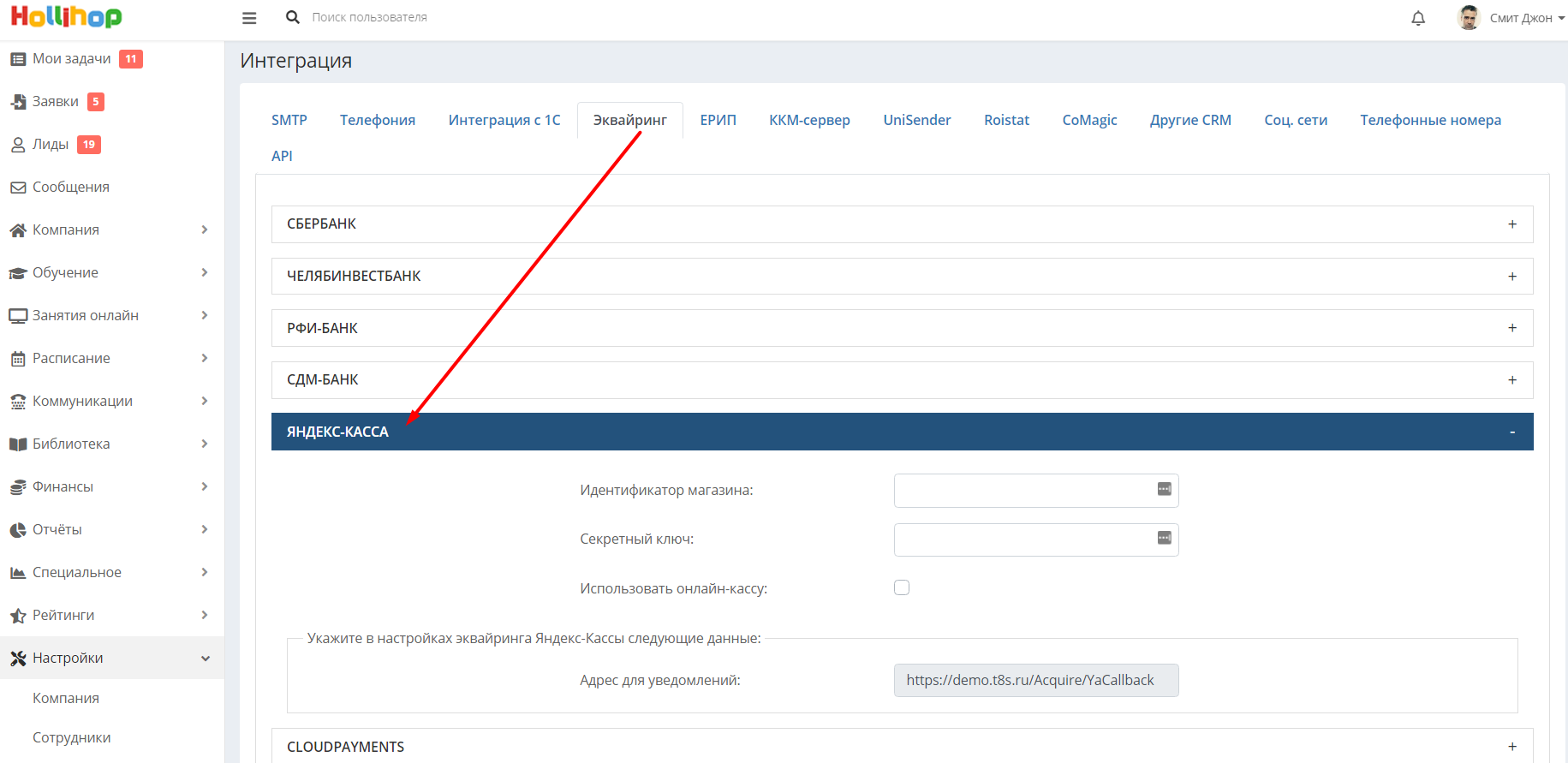
Task: Click the Секретный ключ input field
Action: (1036, 539)
